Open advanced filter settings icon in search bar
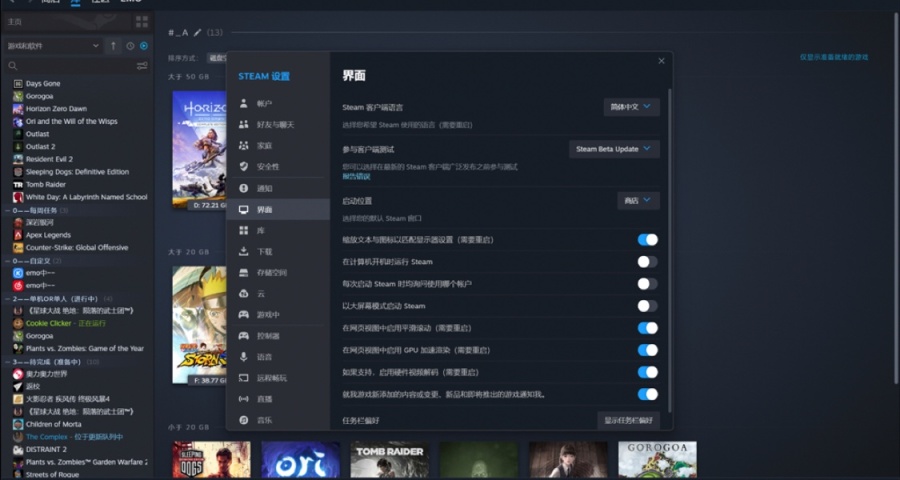Image resolution: width=900 pixels, height=480 pixels. tap(142, 66)
